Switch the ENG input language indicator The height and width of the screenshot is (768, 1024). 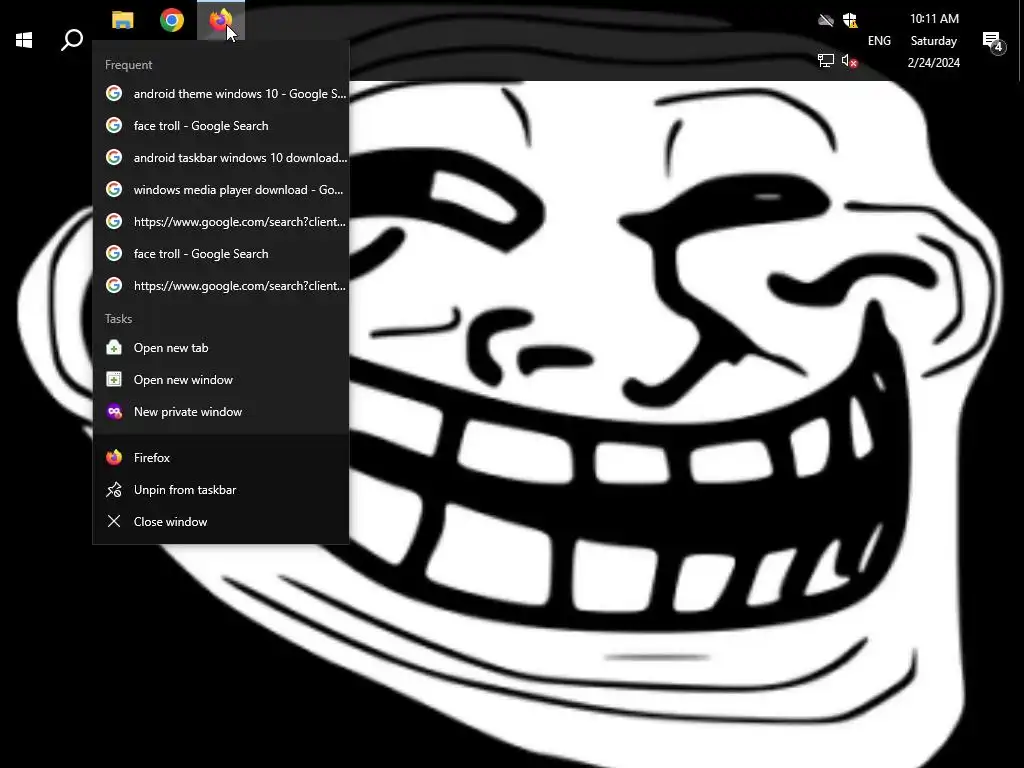point(879,40)
